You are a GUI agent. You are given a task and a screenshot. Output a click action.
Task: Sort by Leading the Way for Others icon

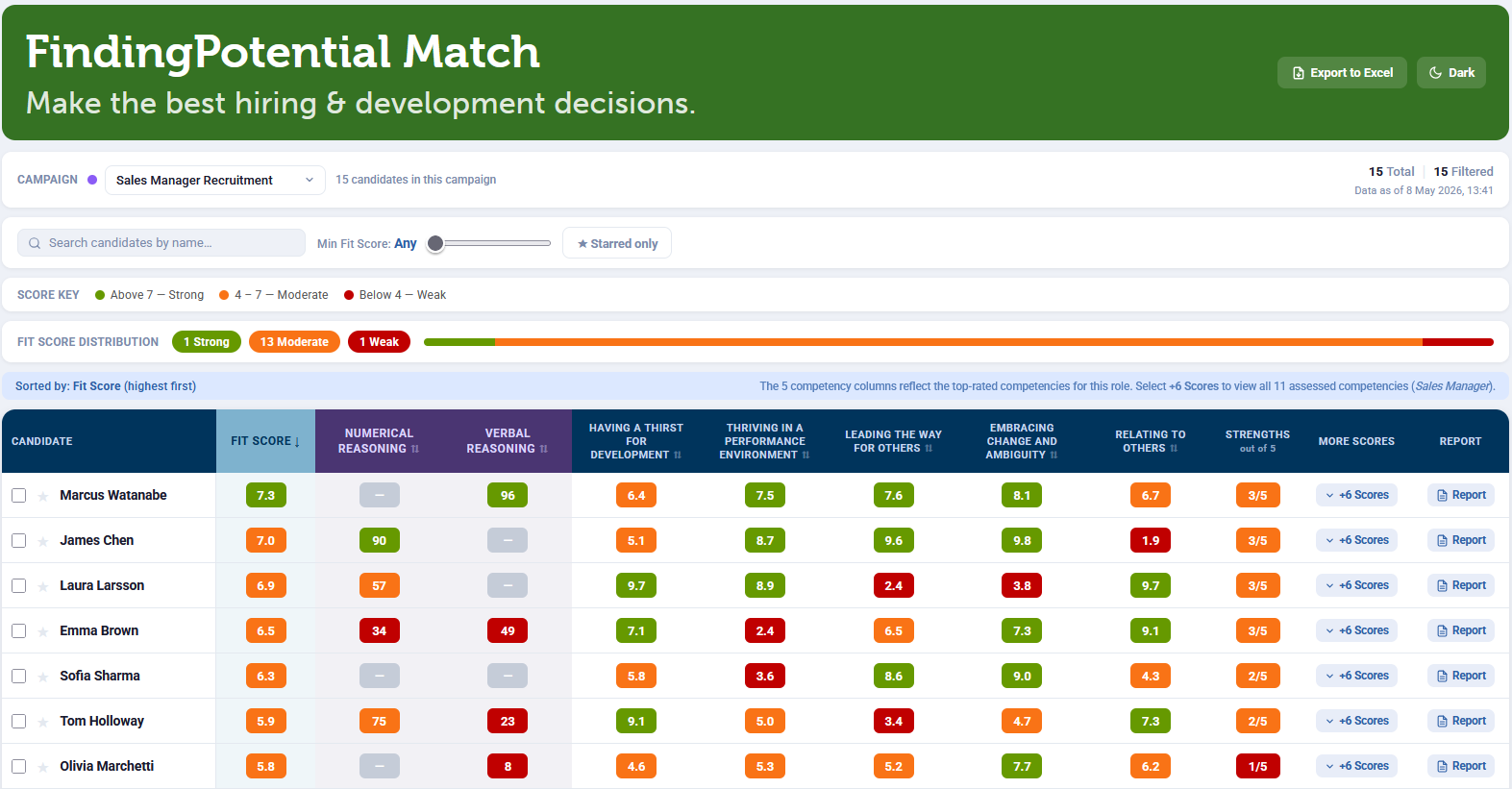[x=929, y=448]
